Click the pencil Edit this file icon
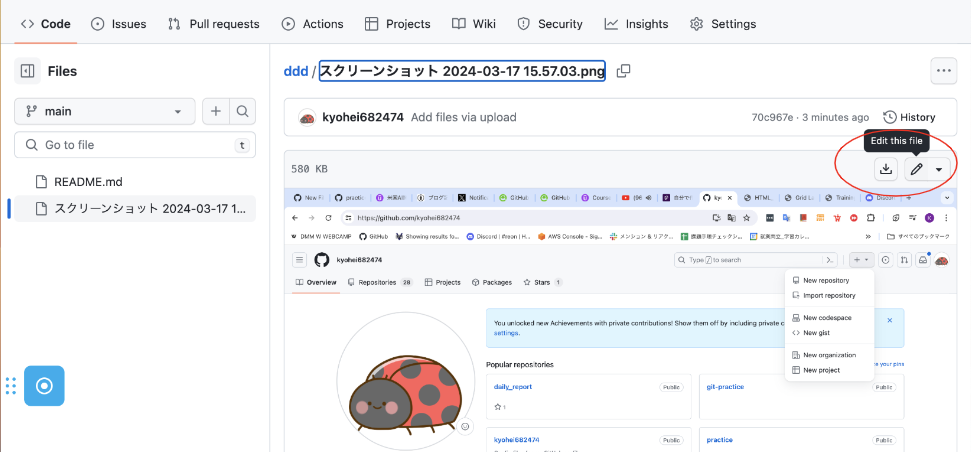This screenshot has height=452, width=971. pos(917,169)
